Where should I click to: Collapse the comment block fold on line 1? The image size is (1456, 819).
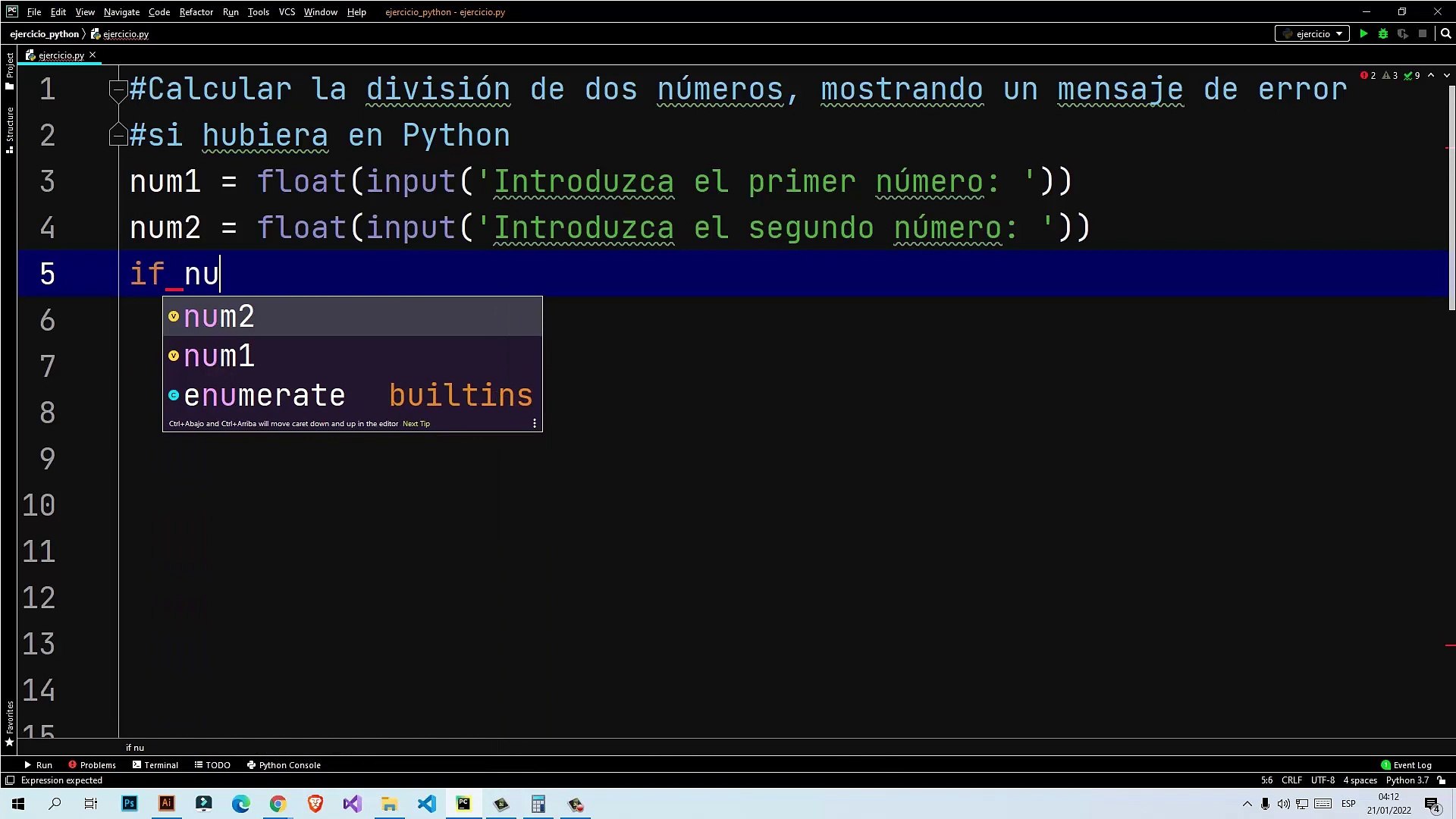point(118,89)
